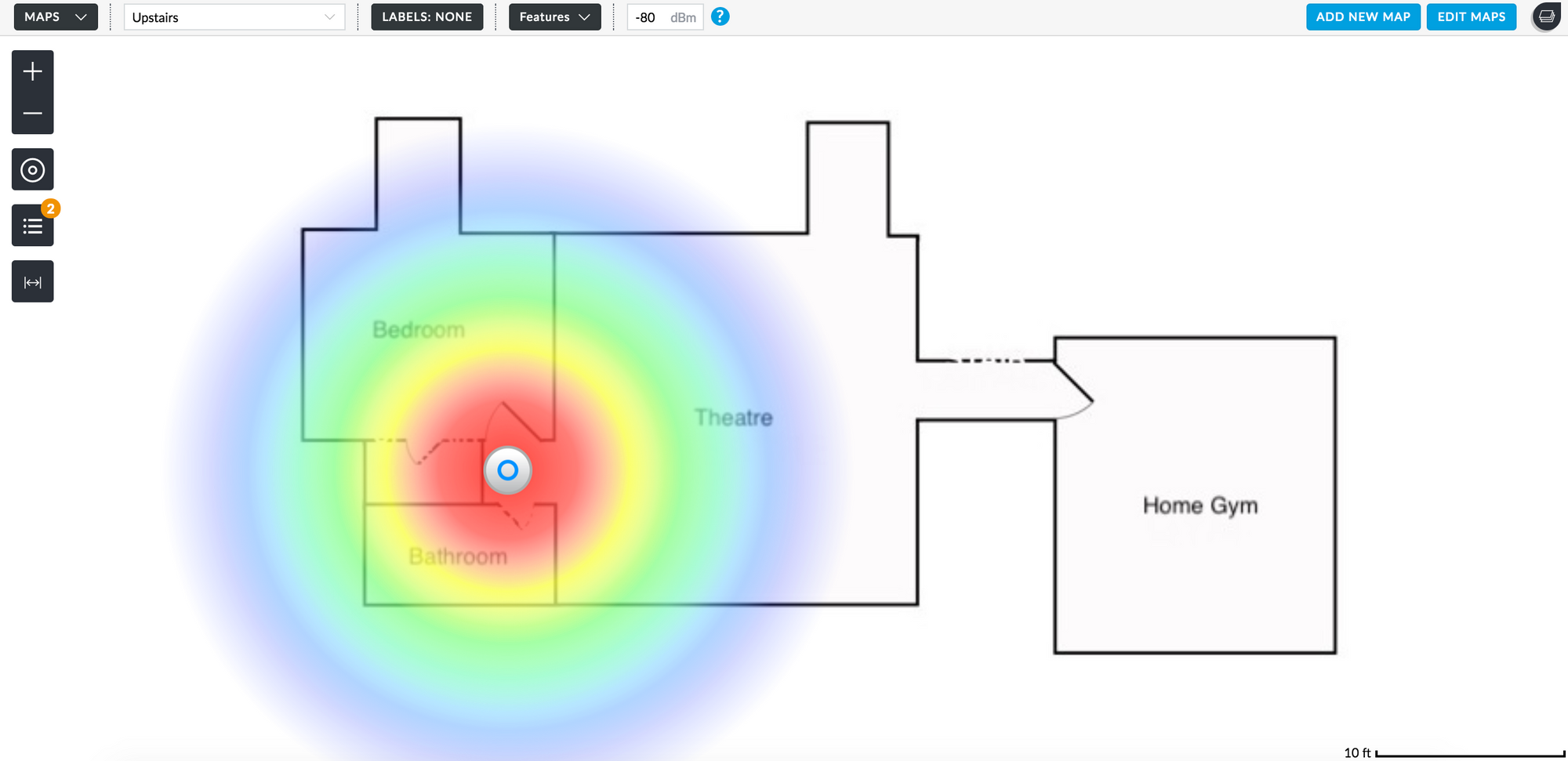Image resolution: width=1568 pixels, height=761 pixels.
Task: Select the map scale measure tool
Action: (32, 282)
